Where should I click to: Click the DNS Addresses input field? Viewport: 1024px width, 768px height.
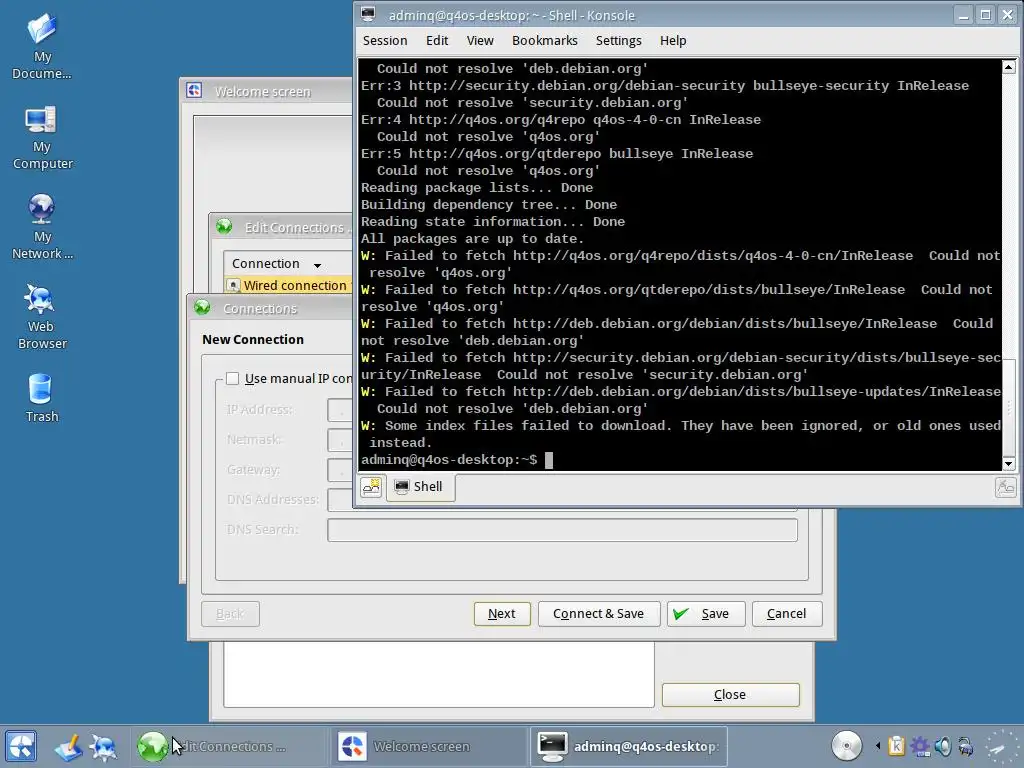pos(340,500)
